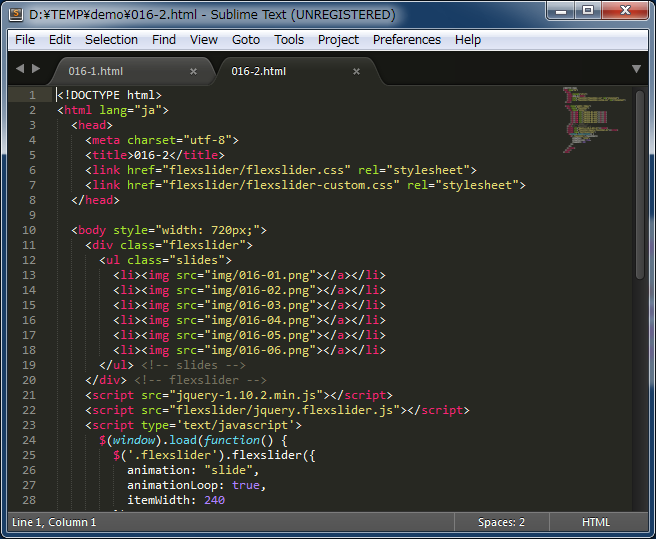
Task: Click the "img/016-03.png" src value
Action: [260, 305]
